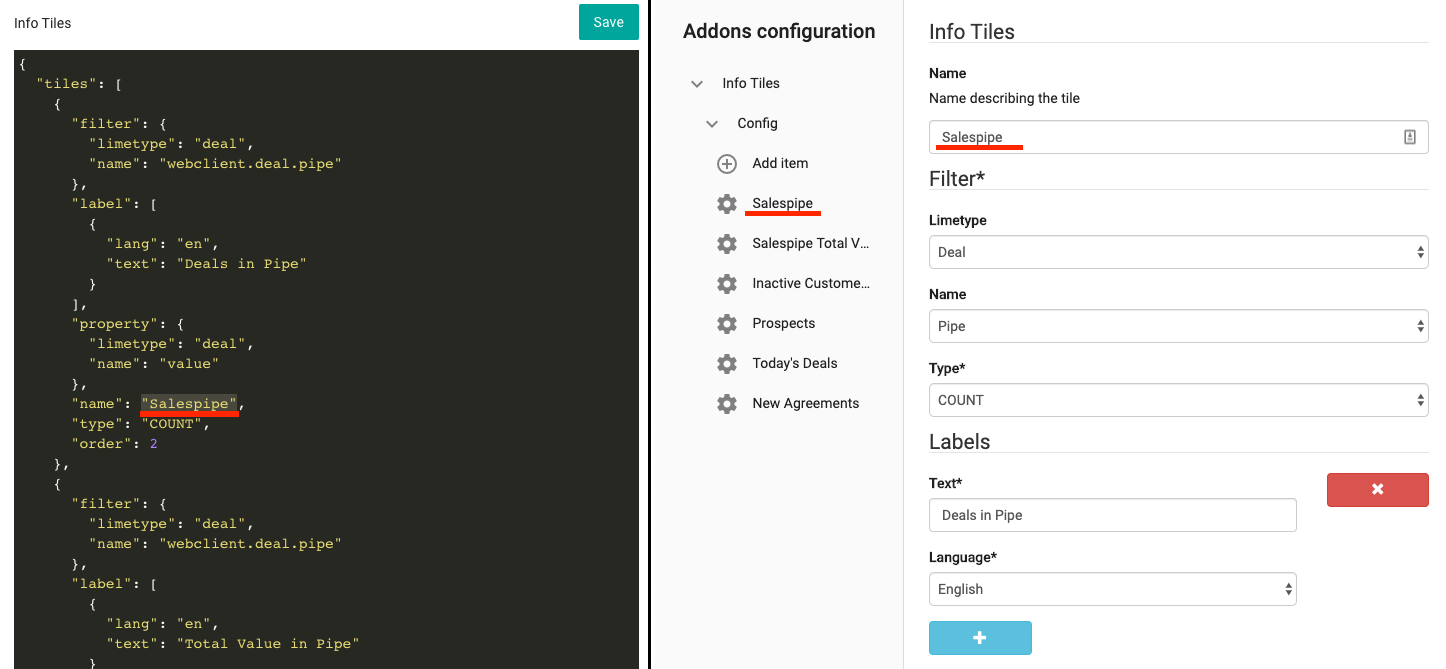Image resolution: width=1446 pixels, height=669 pixels.
Task: Open the Limetype dropdown showing Deal
Action: [x=1178, y=252]
